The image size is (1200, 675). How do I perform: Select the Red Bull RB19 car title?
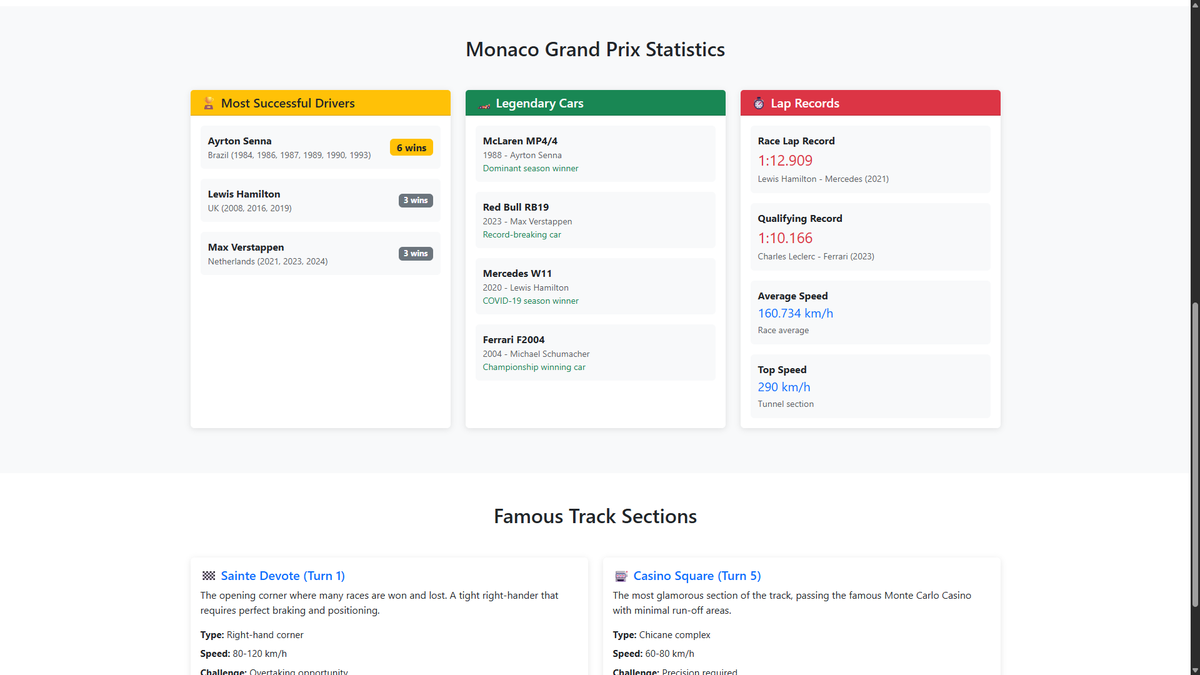pos(516,207)
